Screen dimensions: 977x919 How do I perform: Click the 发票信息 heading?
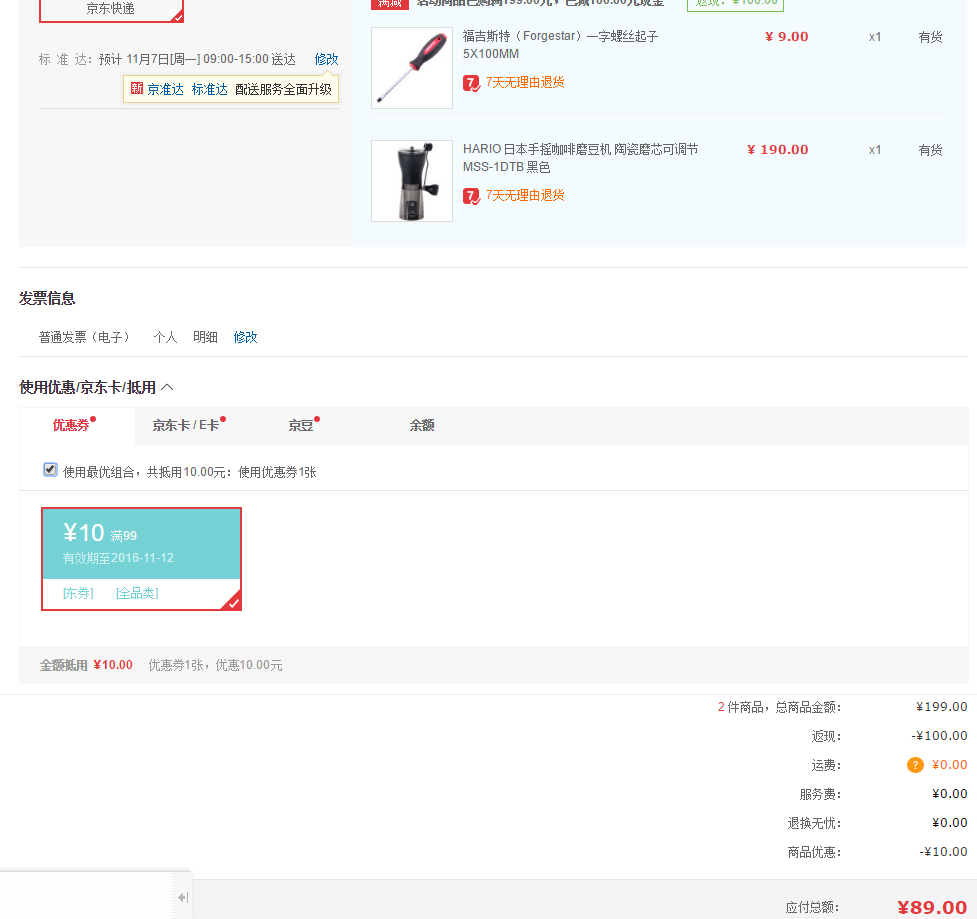[x=47, y=298]
